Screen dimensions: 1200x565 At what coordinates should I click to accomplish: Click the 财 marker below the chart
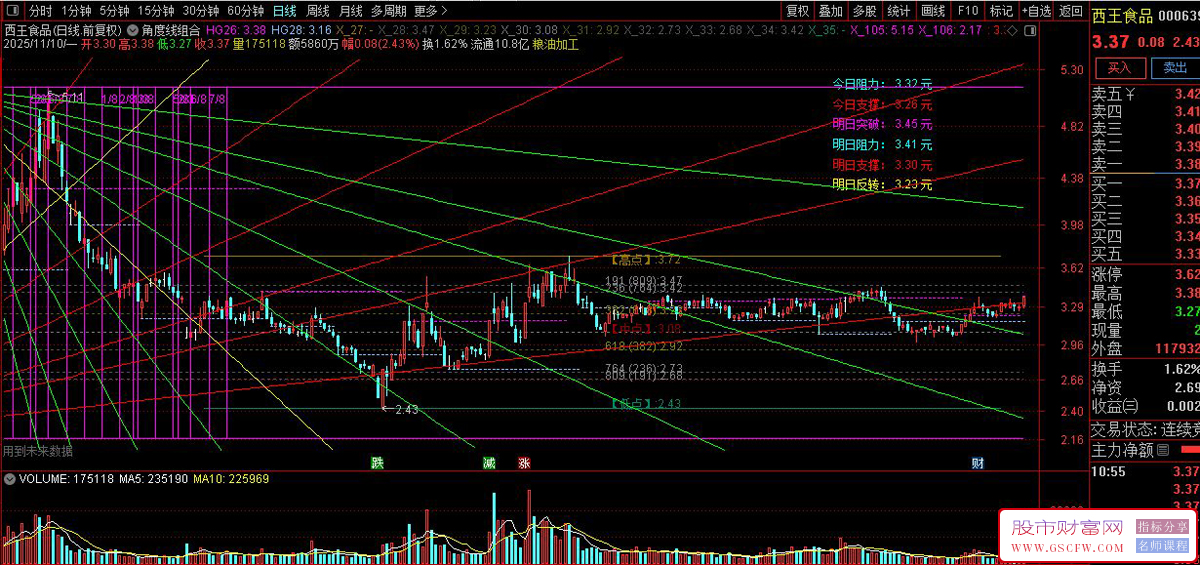(x=977, y=463)
